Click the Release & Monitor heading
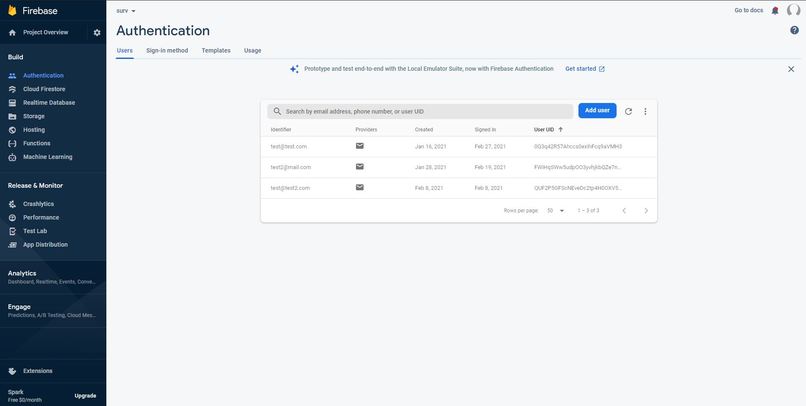 click(35, 186)
